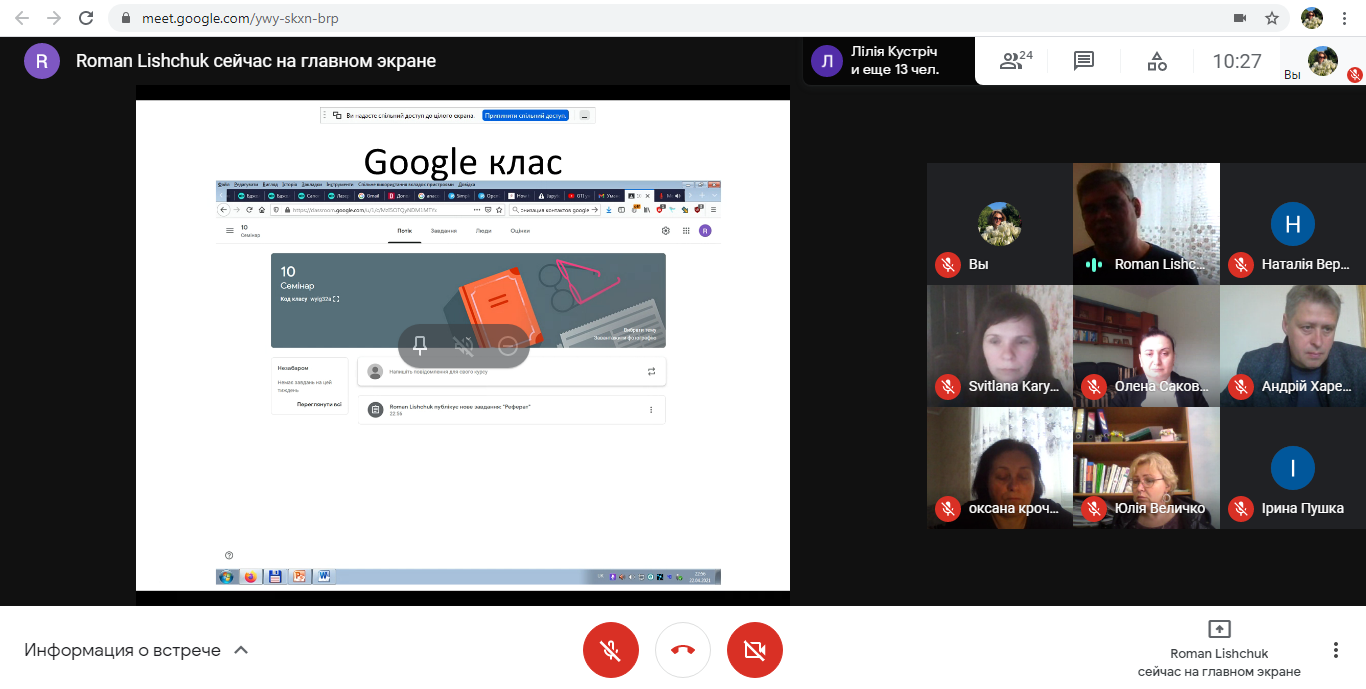Select Roman Lishchuk's video tile

[1146, 224]
